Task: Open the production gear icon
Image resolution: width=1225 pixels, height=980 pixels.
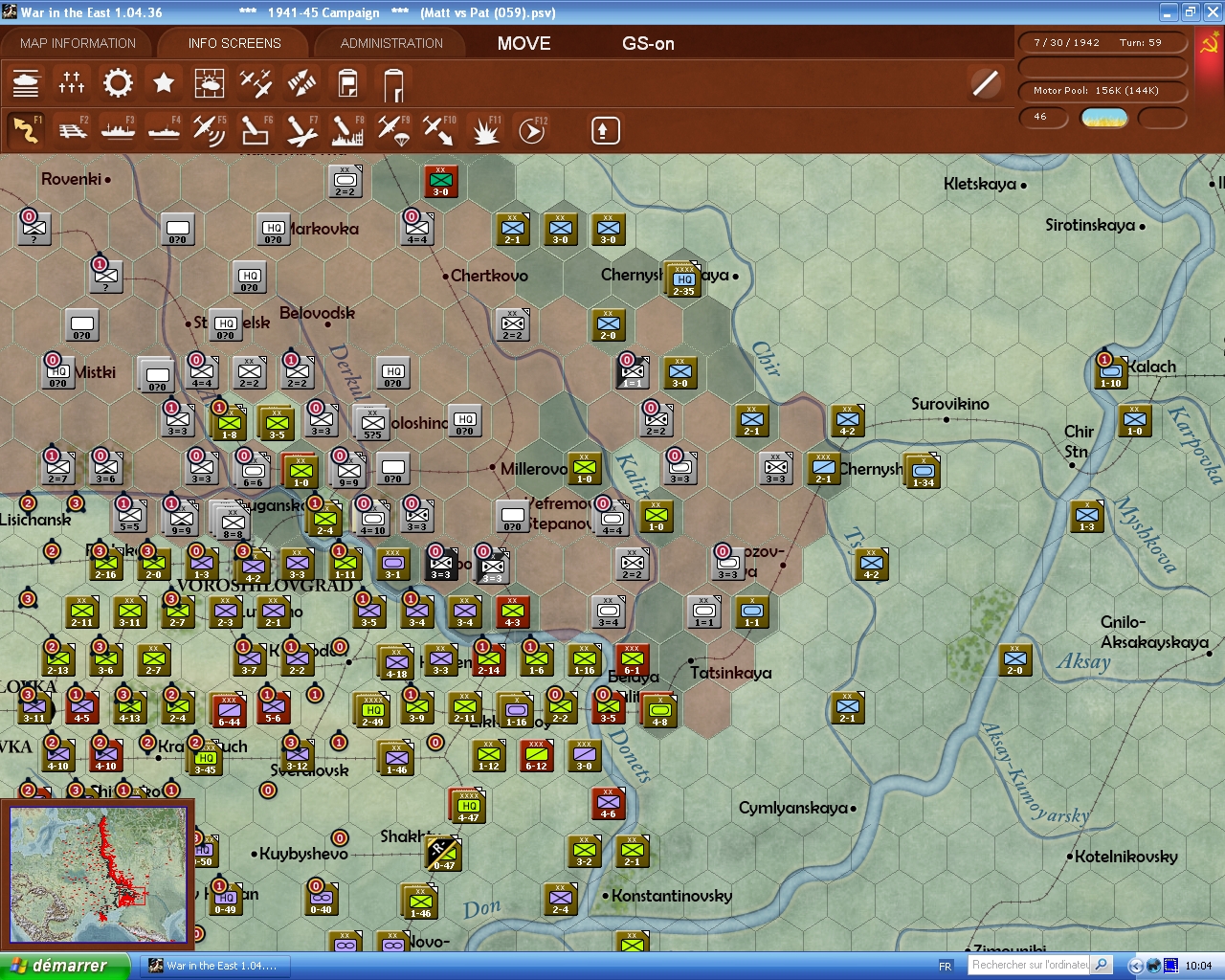Action: (x=118, y=84)
